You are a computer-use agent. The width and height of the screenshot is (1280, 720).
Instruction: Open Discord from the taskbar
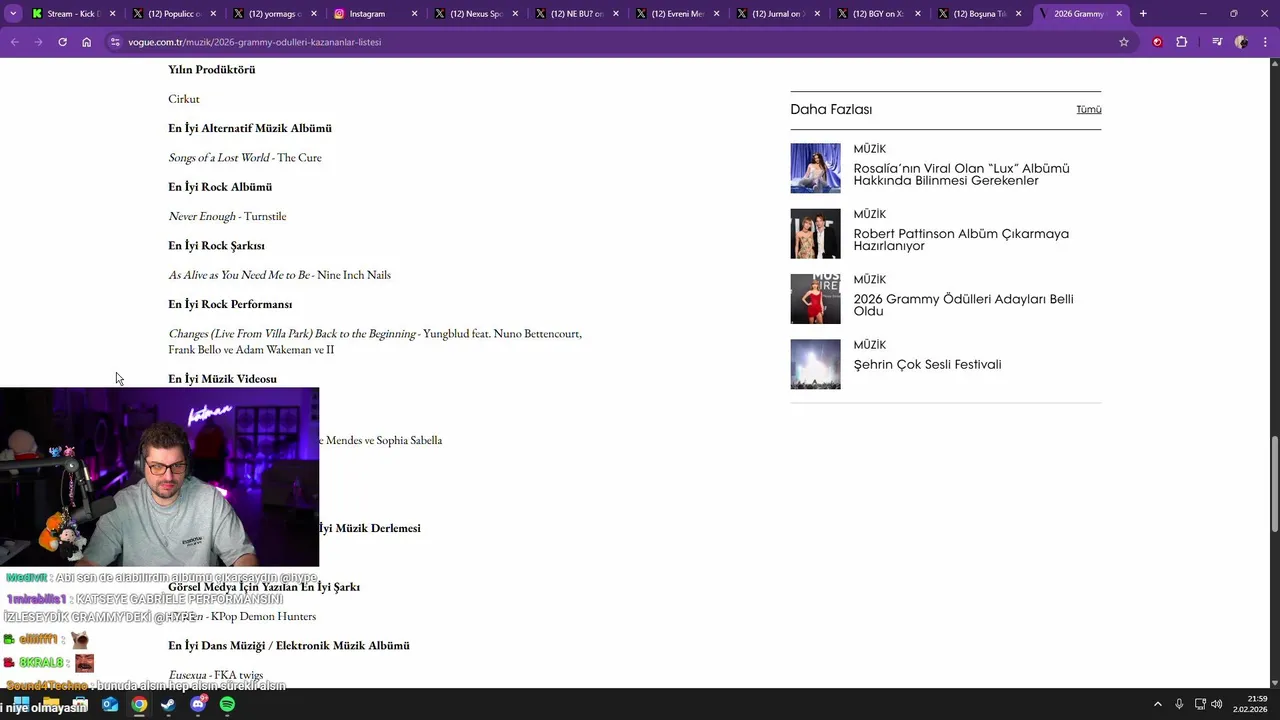pos(198,704)
